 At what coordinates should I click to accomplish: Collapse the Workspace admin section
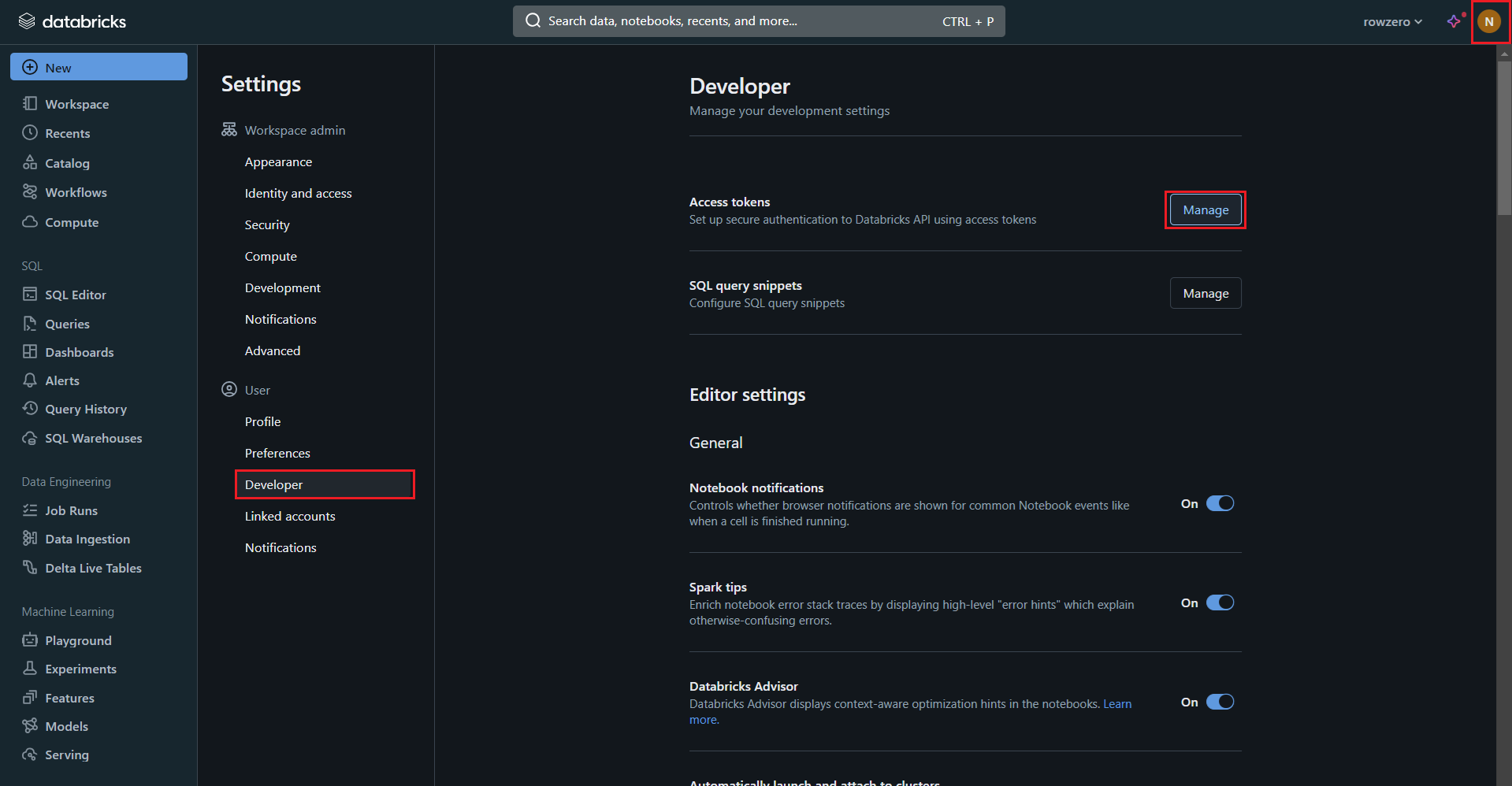click(x=294, y=130)
